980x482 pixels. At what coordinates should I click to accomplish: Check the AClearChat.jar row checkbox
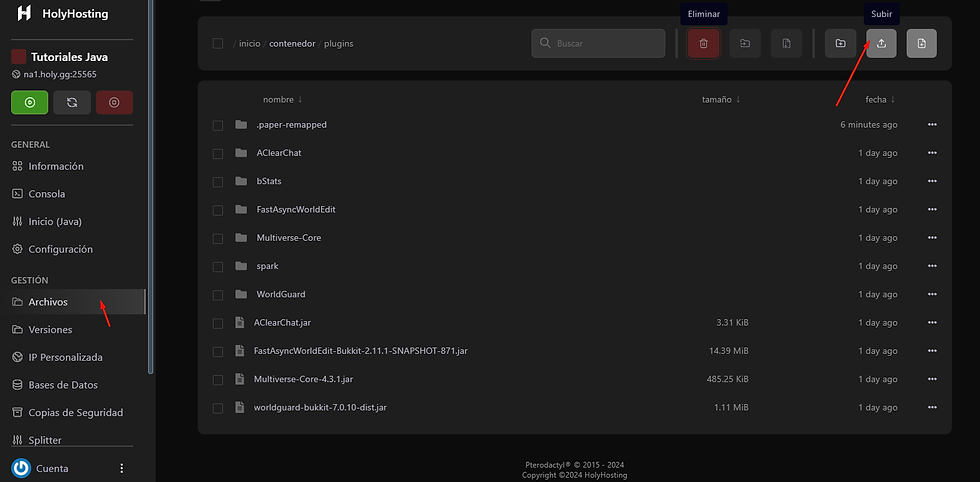point(218,323)
